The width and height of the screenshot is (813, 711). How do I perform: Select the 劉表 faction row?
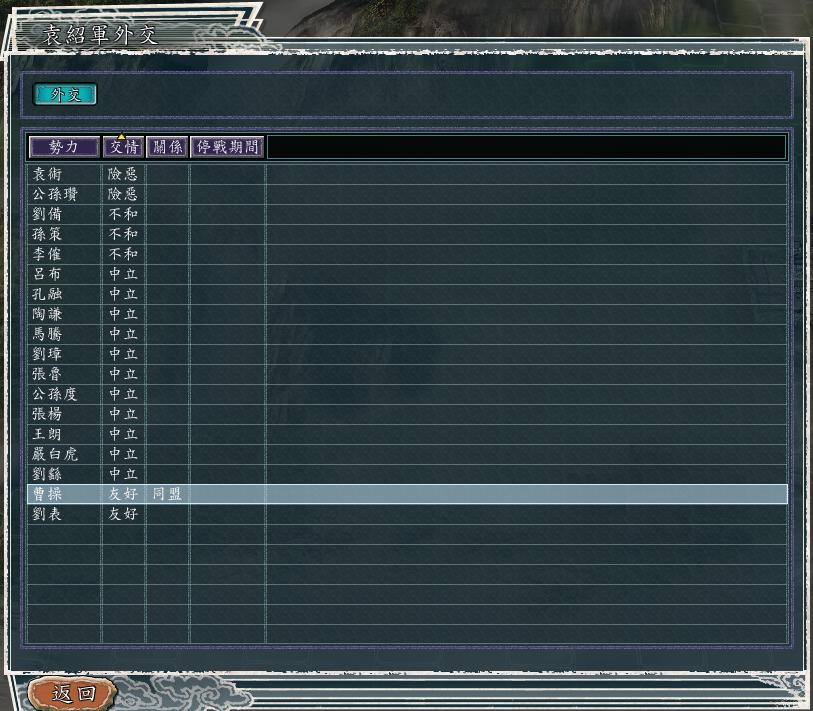[x=407, y=514]
